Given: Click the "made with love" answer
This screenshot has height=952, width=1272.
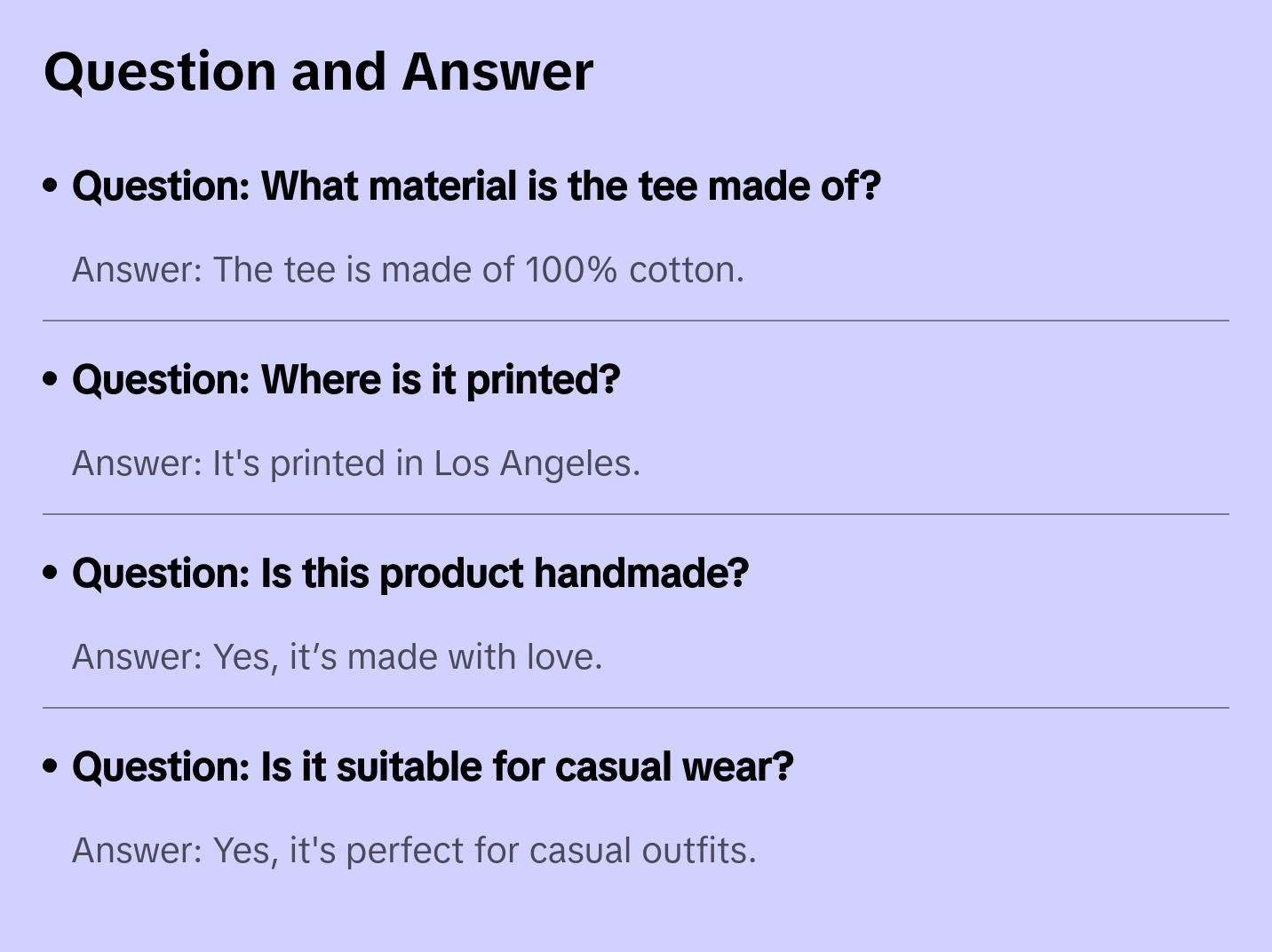Looking at the screenshot, I should [337, 657].
